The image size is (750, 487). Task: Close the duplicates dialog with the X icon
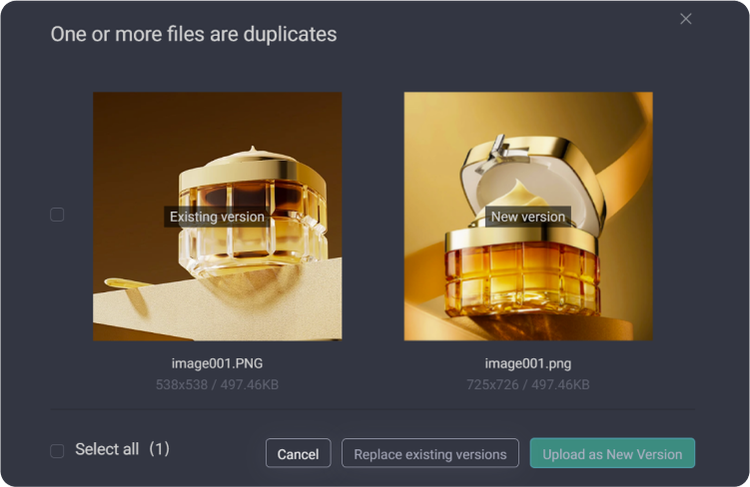point(685,19)
